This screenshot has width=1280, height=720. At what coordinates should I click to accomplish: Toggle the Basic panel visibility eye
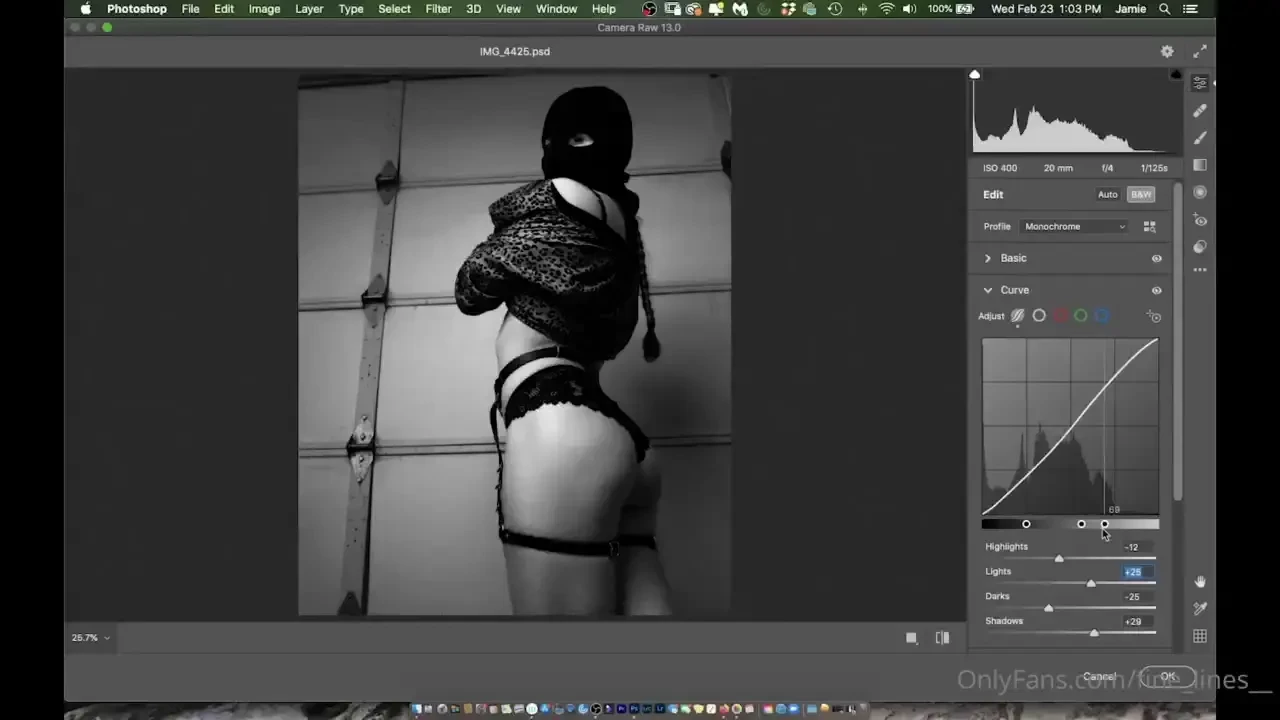pos(1156,258)
